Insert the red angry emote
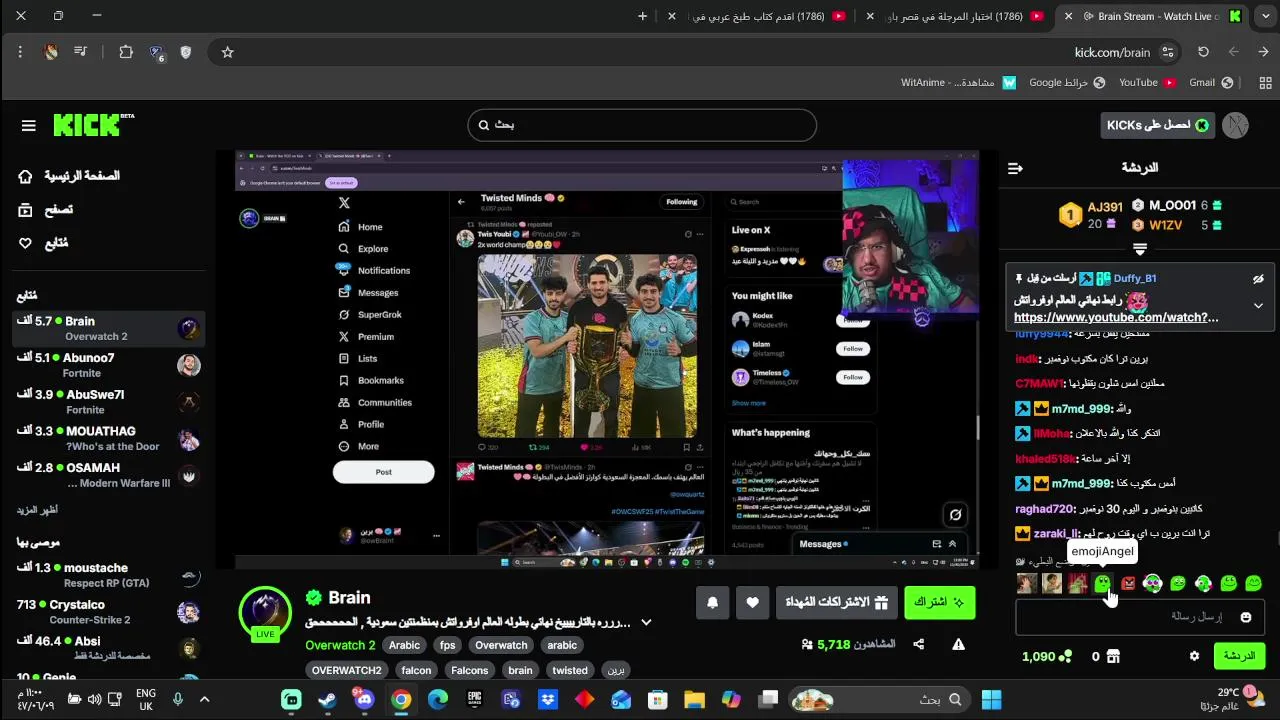 (1128, 583)
